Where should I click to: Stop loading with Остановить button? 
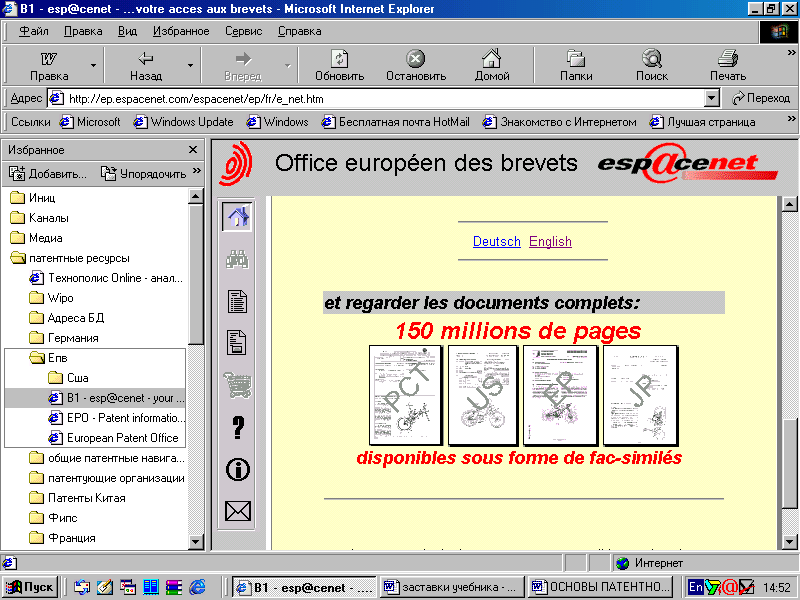click(416, 65)
